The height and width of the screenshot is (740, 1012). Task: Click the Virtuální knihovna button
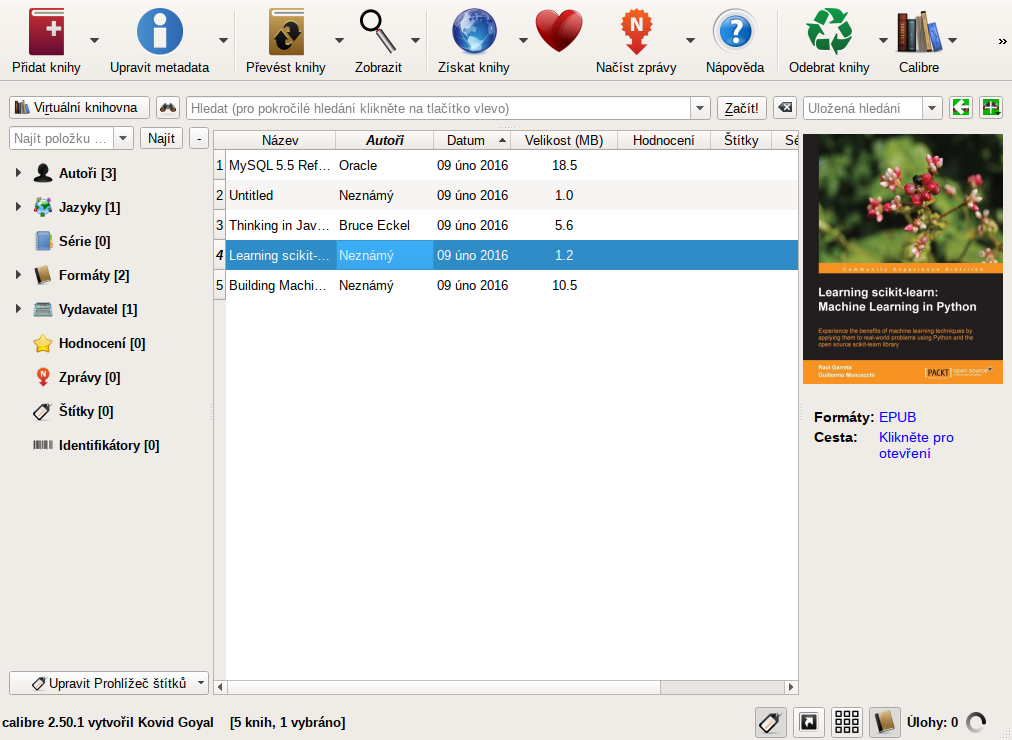[79, 108]
